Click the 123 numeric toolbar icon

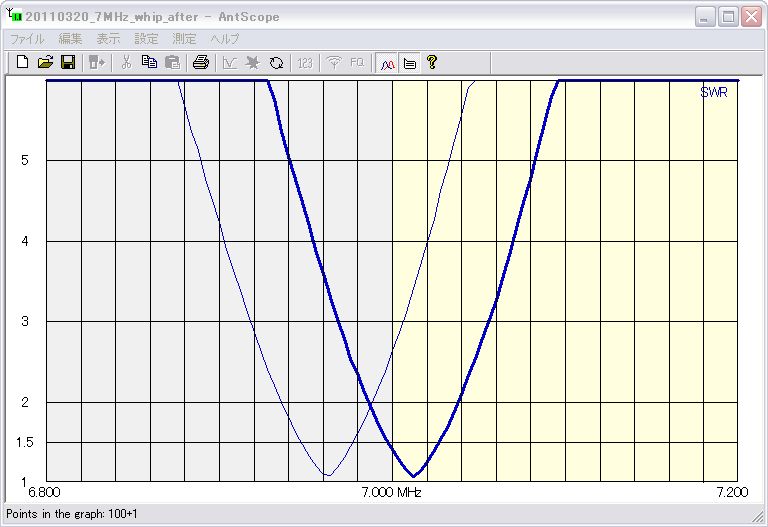305,63
